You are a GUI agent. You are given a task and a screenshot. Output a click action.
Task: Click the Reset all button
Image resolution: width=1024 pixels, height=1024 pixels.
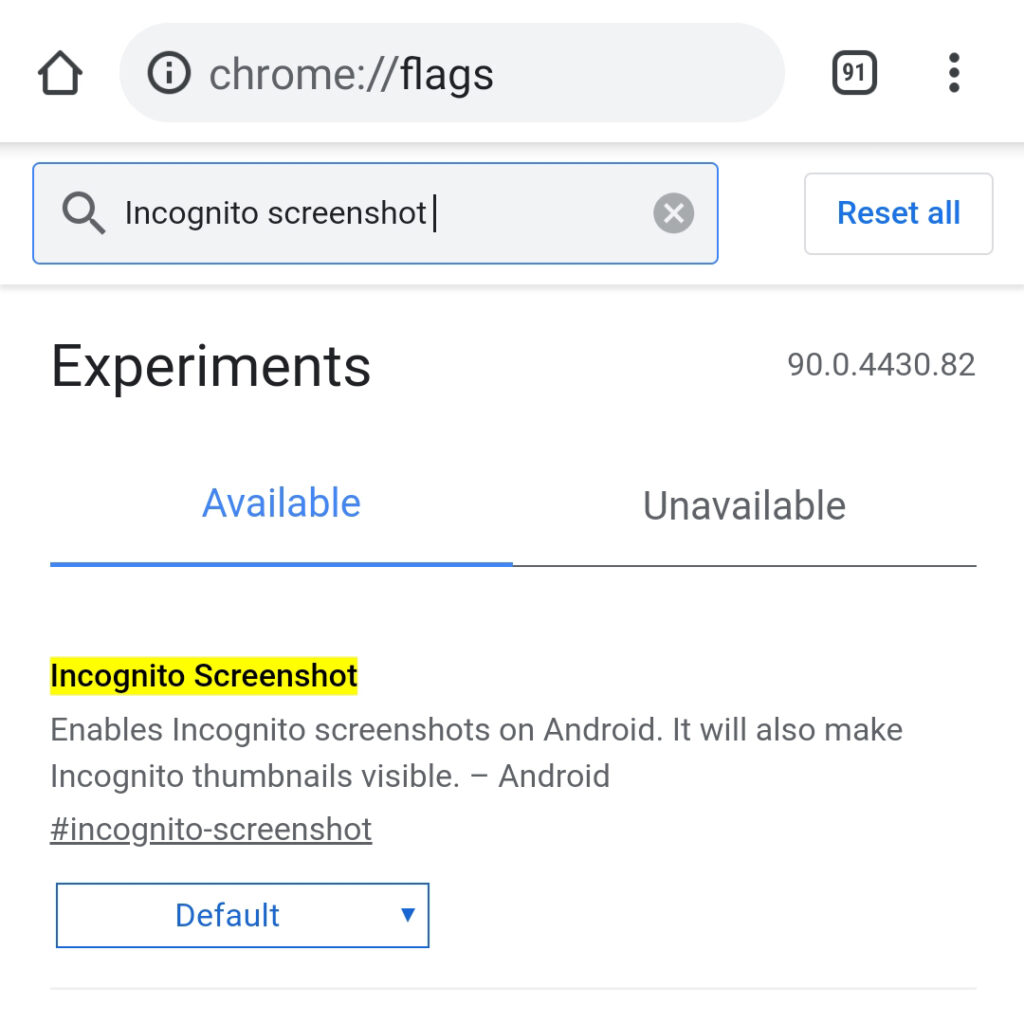[899, 214]
